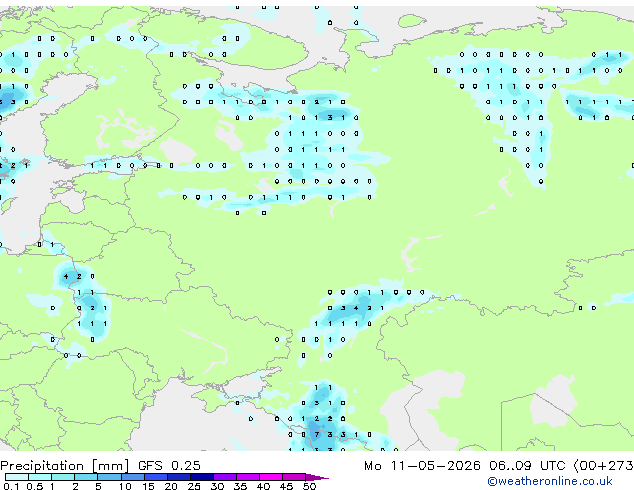Click the Precipitation [mm] title text
Screen dimensions: 634x490
pyautogui.click(x=65, y=466)
